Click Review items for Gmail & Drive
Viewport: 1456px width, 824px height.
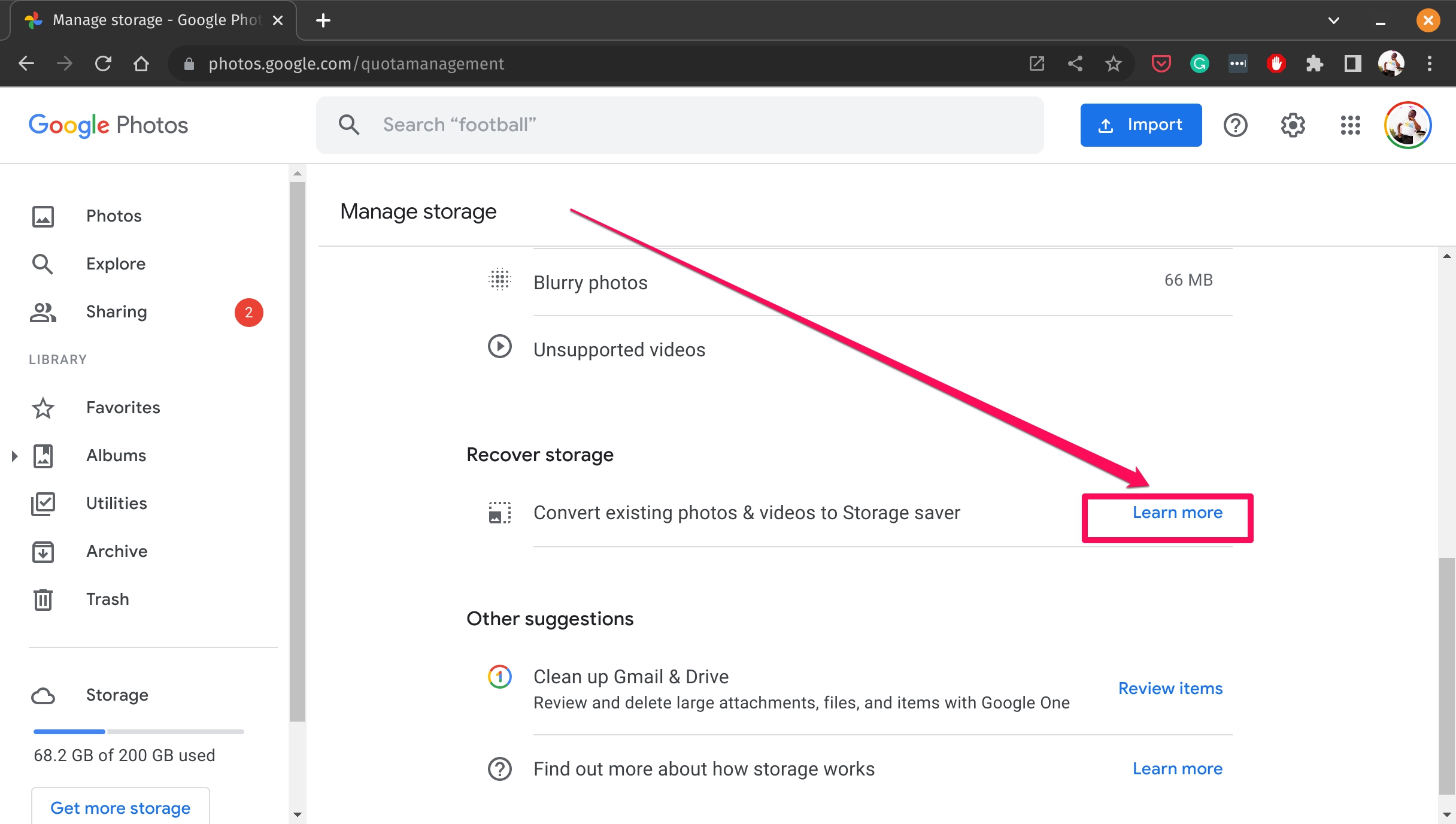[x=1170, y=689]
